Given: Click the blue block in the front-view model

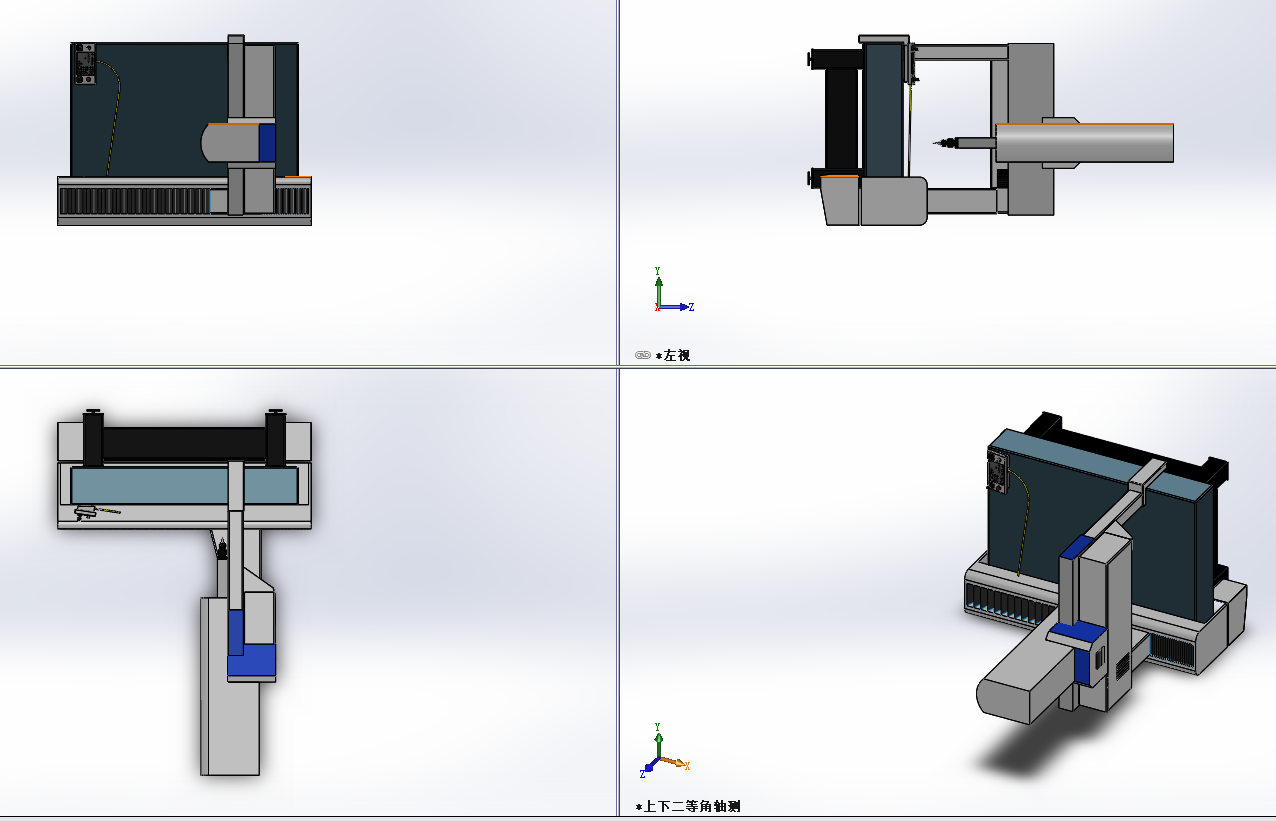Looking at the screenshot, I should [267, 142].
